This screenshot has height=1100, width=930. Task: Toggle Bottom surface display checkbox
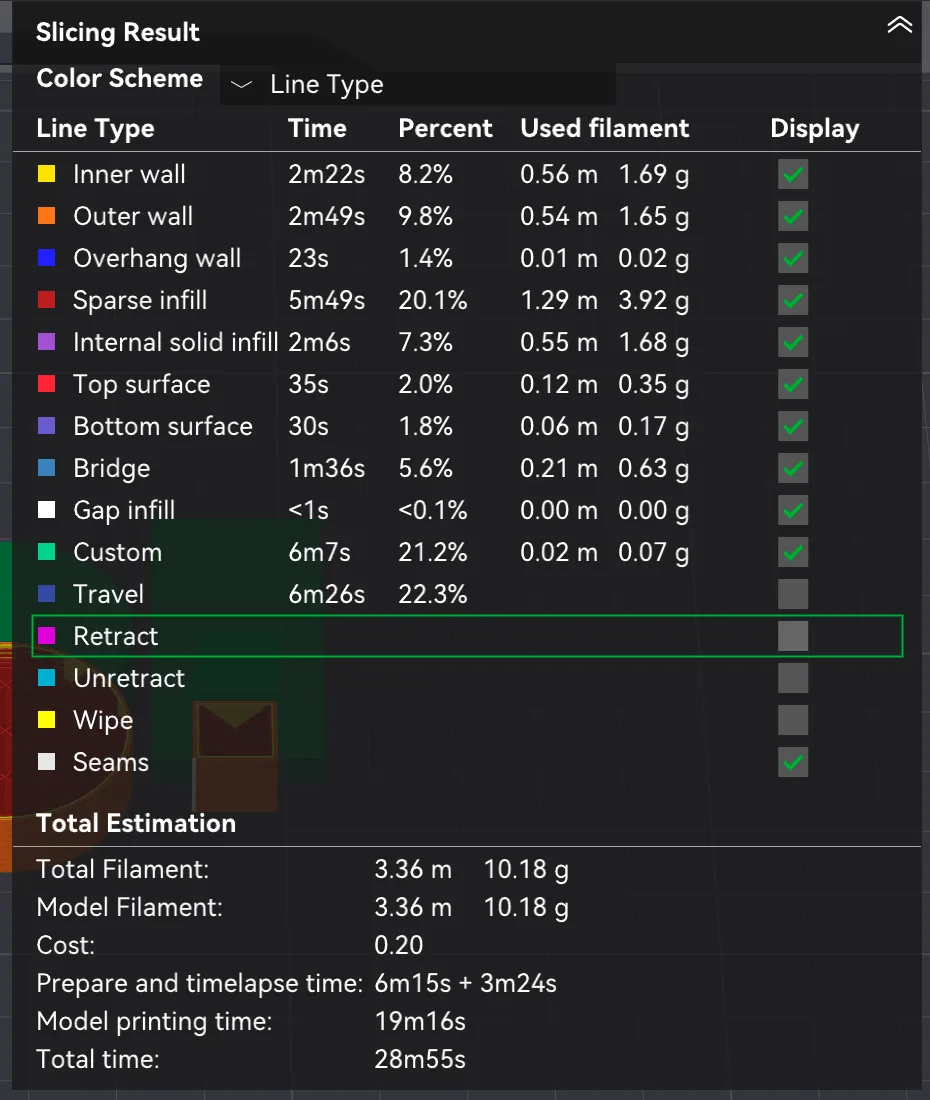[793, 426]
